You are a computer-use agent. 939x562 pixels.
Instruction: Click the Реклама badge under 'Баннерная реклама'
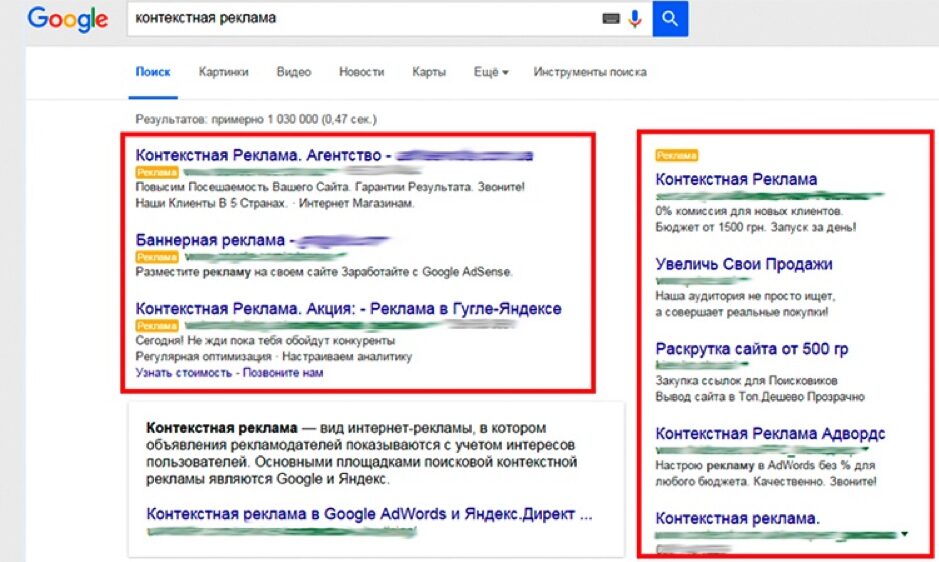[x=157, y=258]
